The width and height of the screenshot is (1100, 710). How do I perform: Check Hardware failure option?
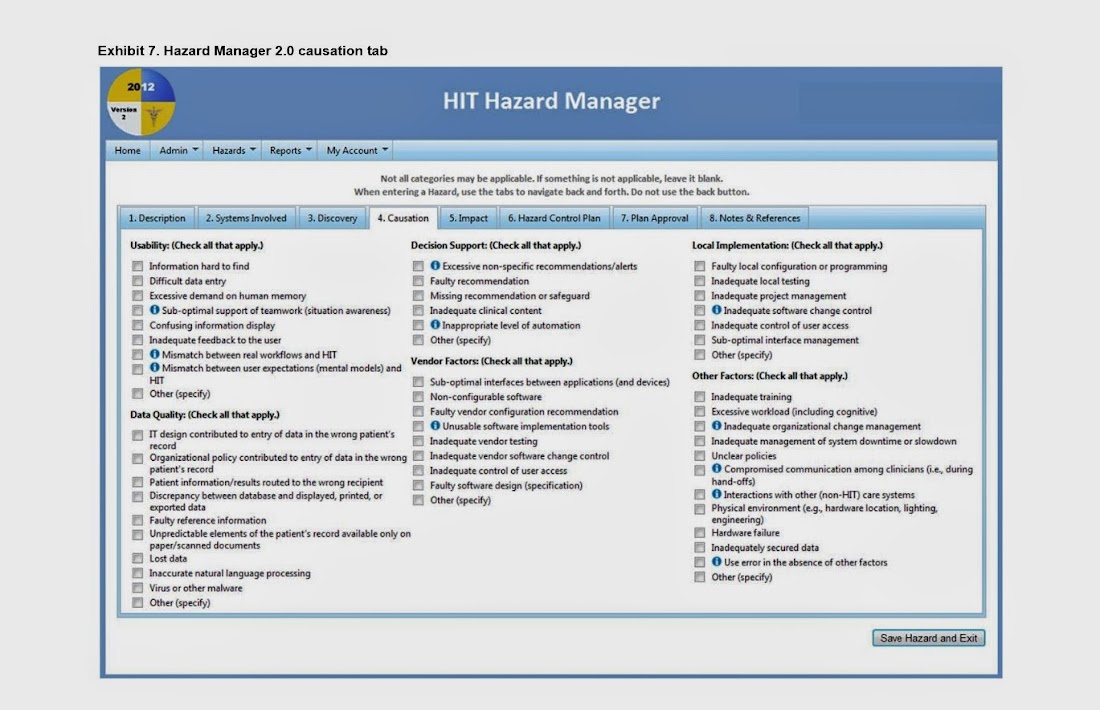click(699, 533)
